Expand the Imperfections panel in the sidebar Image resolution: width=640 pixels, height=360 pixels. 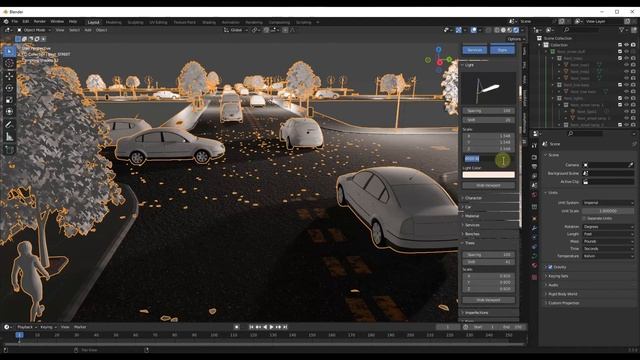point(489,313)
